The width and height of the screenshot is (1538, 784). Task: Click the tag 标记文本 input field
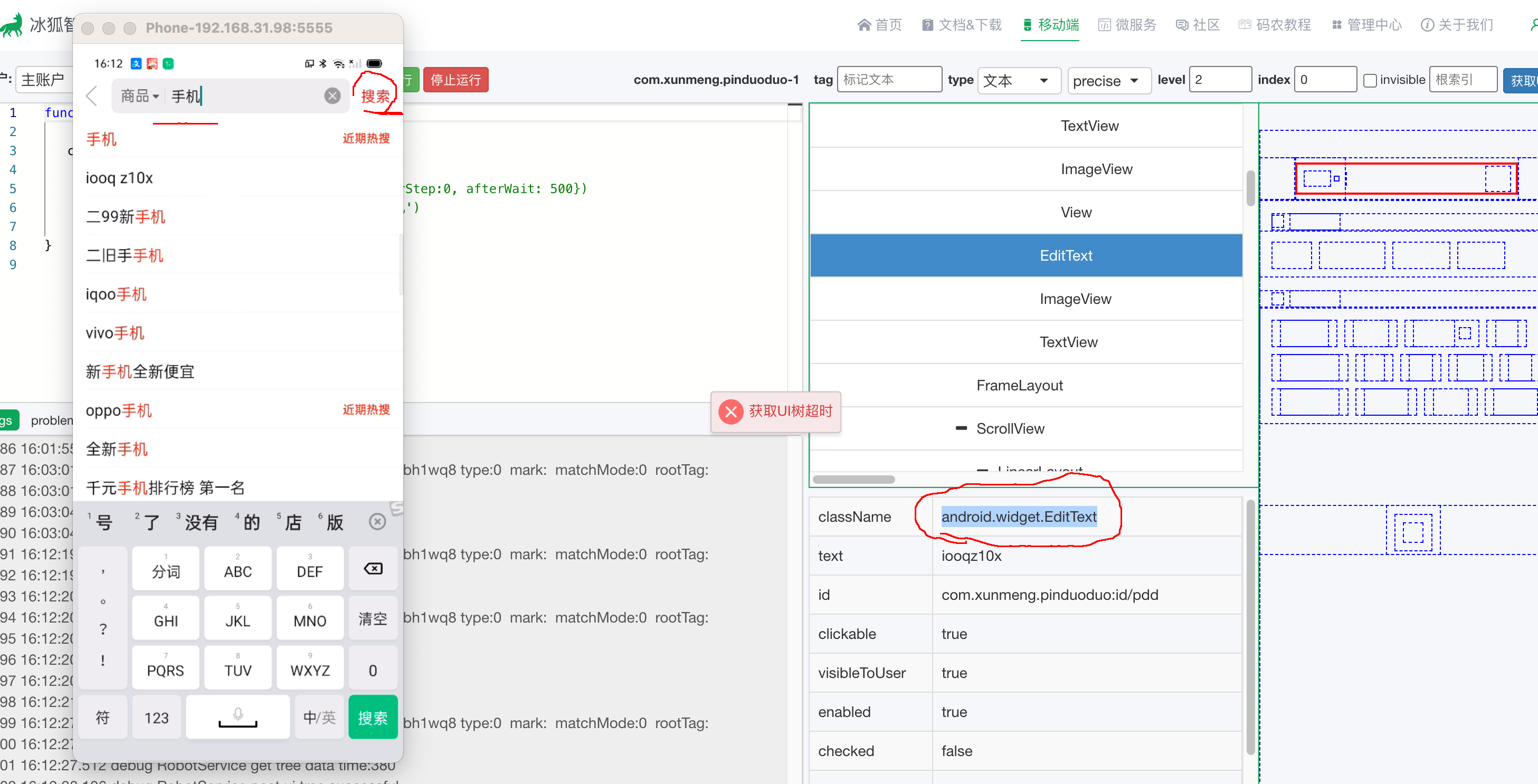[889, 79]
